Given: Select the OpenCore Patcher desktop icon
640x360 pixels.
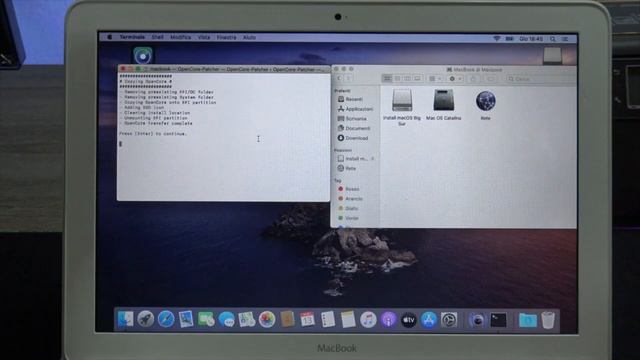Looking at the screenshot, I should (x=143, y=56).
